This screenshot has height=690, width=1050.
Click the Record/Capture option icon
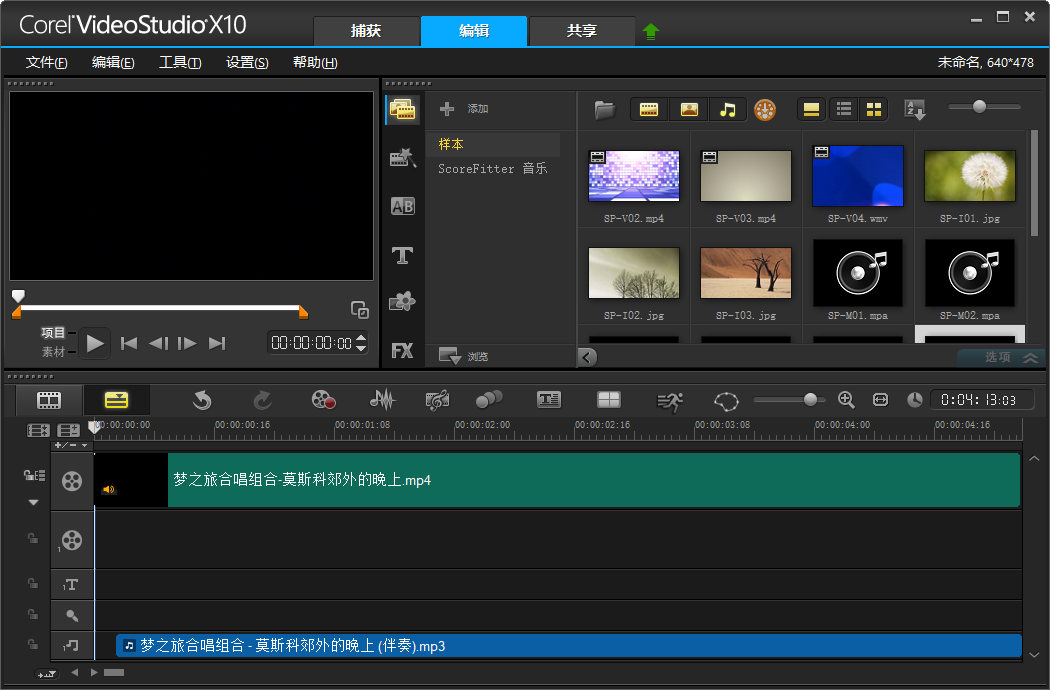[323, 400]
